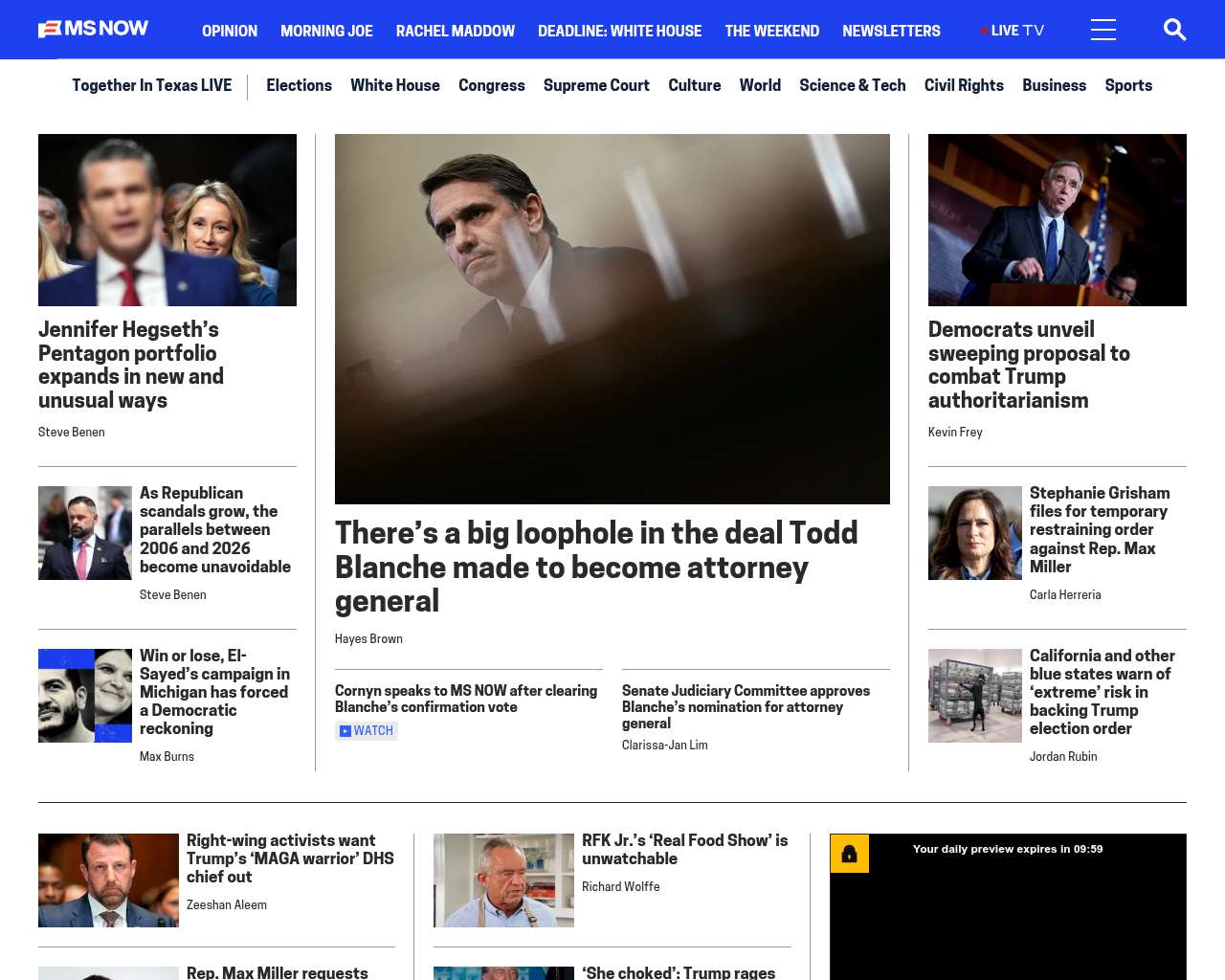The image size is (1225, 980).
Task: Open author Jordan Rubin link
Action: coord(1063,757)
